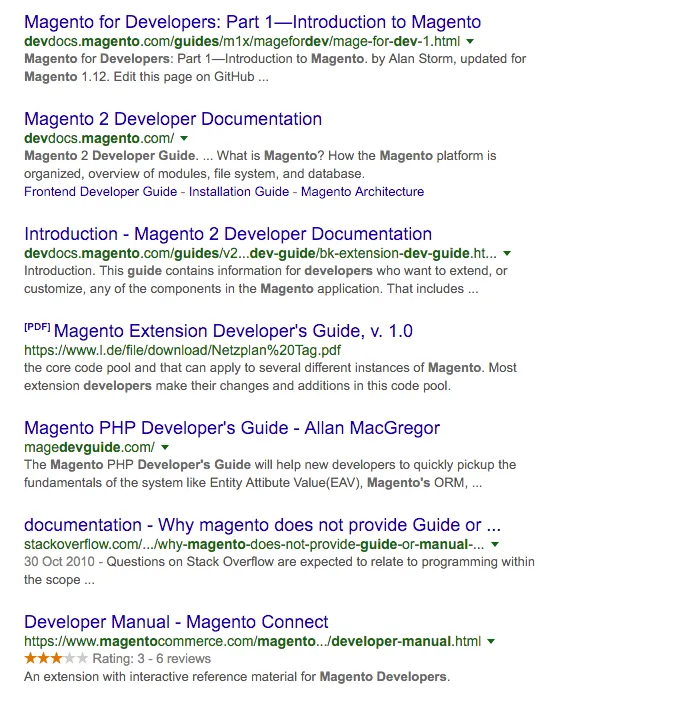Expand dropdown arrow beside devdocs.magento.com/ URL
This screenshot has height=704, width=680.
tap(184, 139)
